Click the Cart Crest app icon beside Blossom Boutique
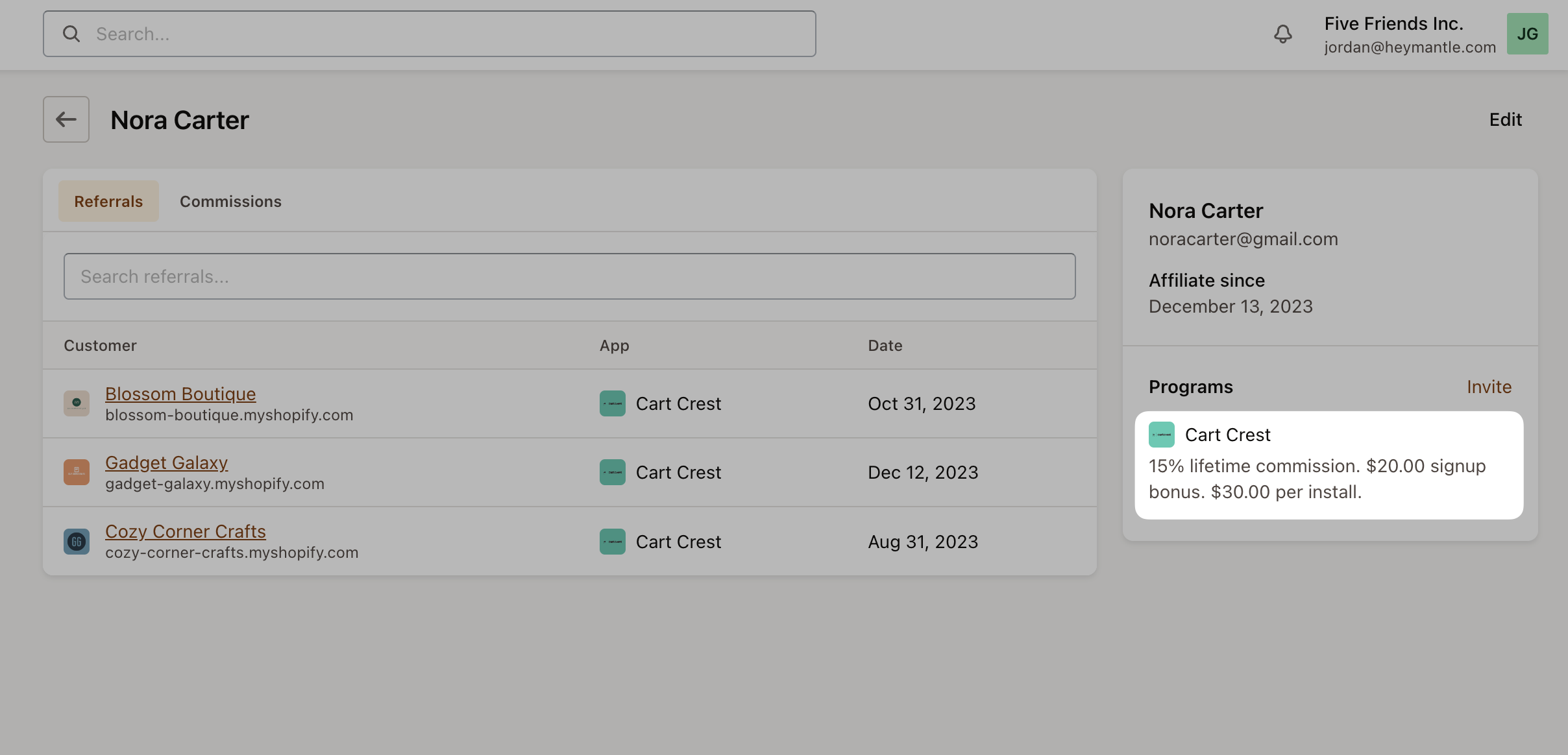Screen dimensions: 1568x755 [612, 403]
